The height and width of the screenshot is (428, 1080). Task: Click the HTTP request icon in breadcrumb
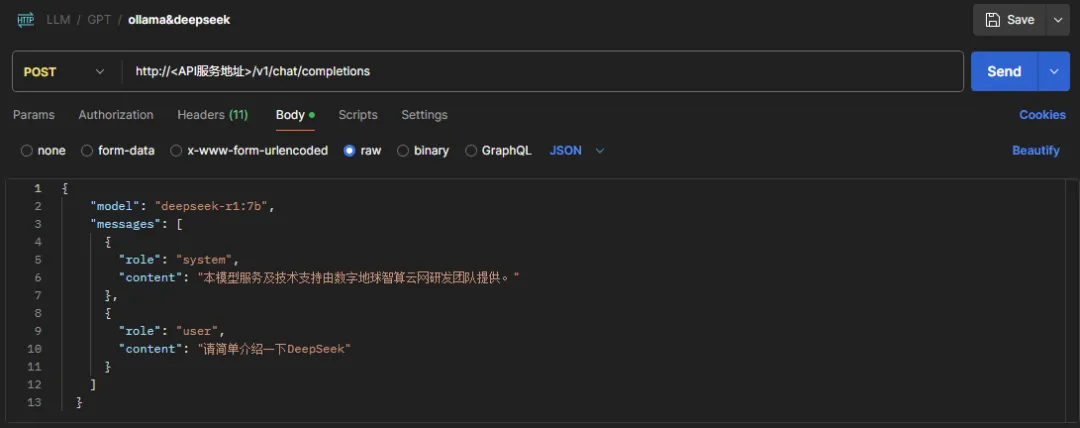click(25, 20)
